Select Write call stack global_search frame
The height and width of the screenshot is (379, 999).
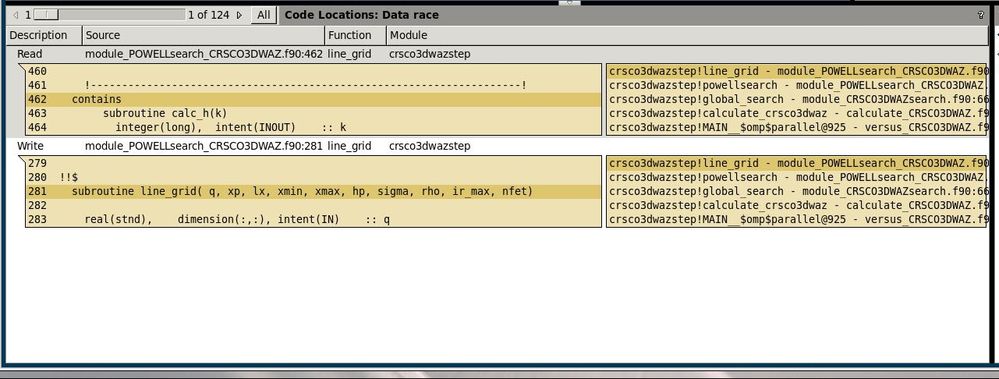(x=796, y=191)
